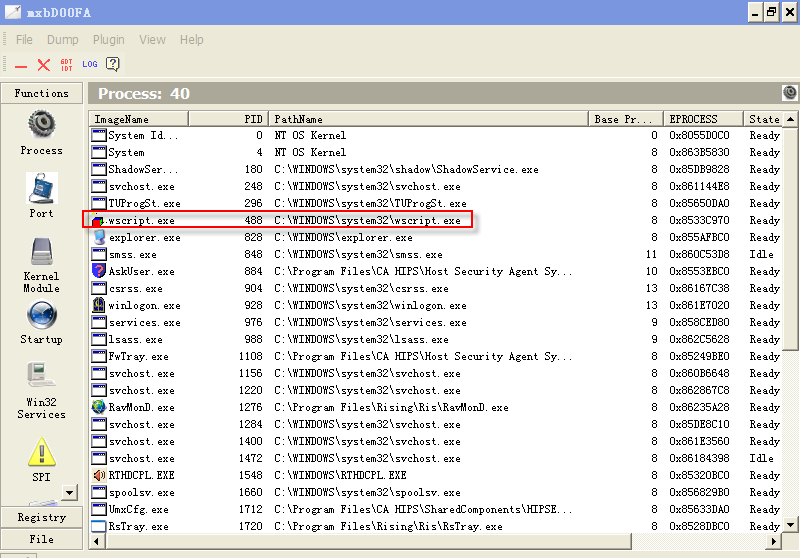Open the SPI warning sidebar icon
Image resolution: width=800 pixels, height=558 pixels.
tap(41, 451)
